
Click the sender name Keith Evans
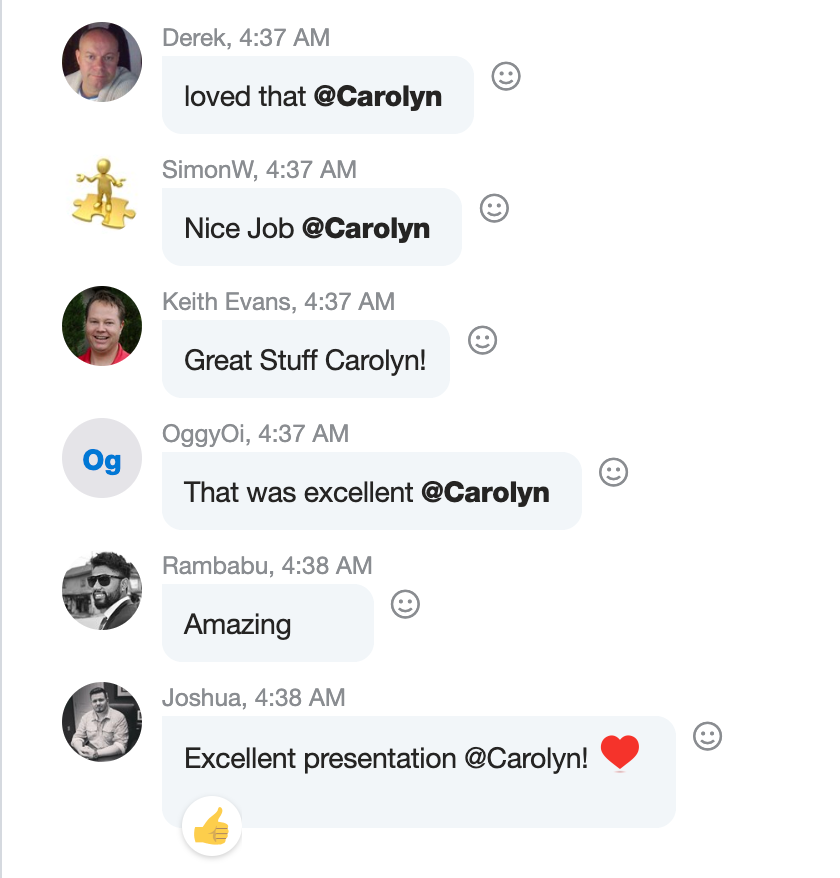tap(228, 302)
